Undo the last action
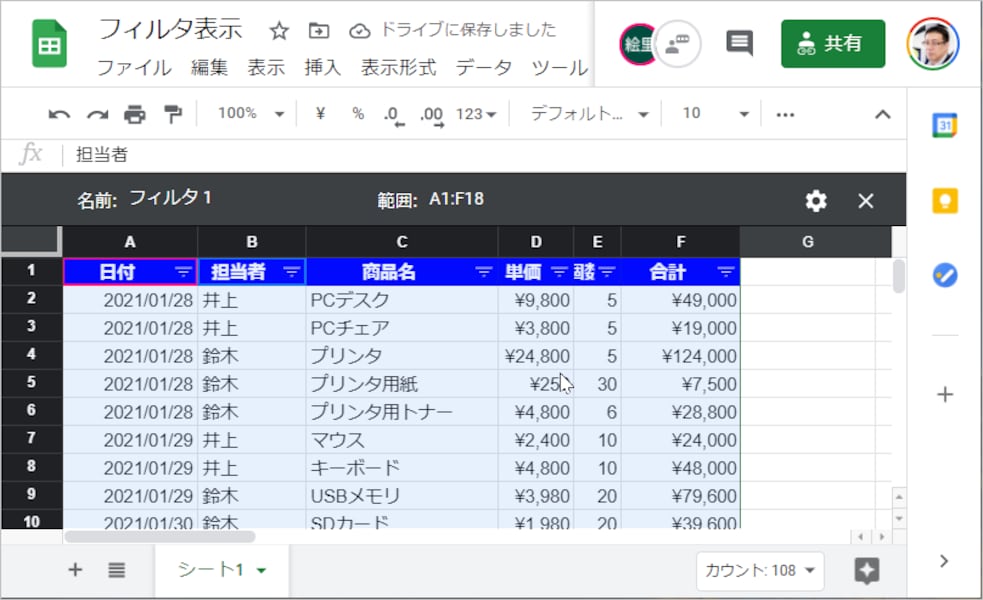The image size is (983, 600). 59,114
